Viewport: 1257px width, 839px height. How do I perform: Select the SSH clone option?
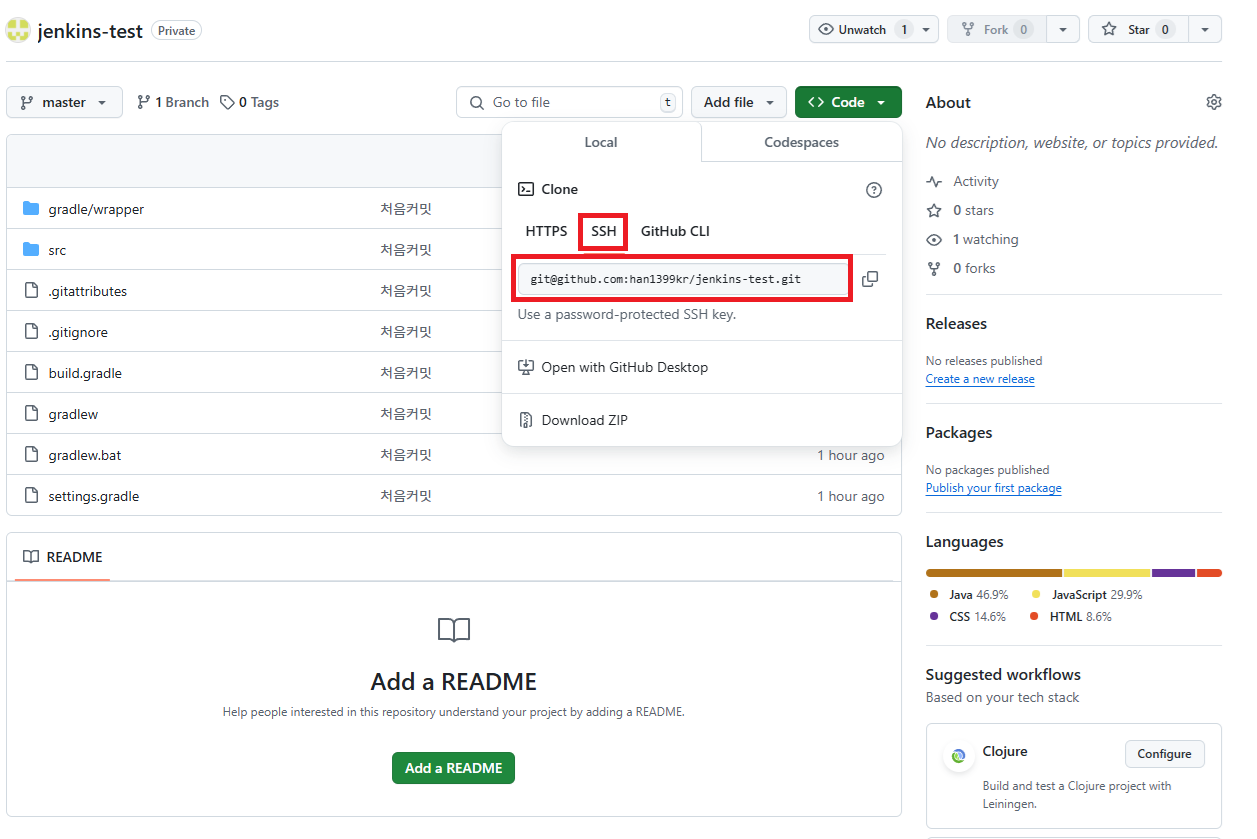(604, 231)
